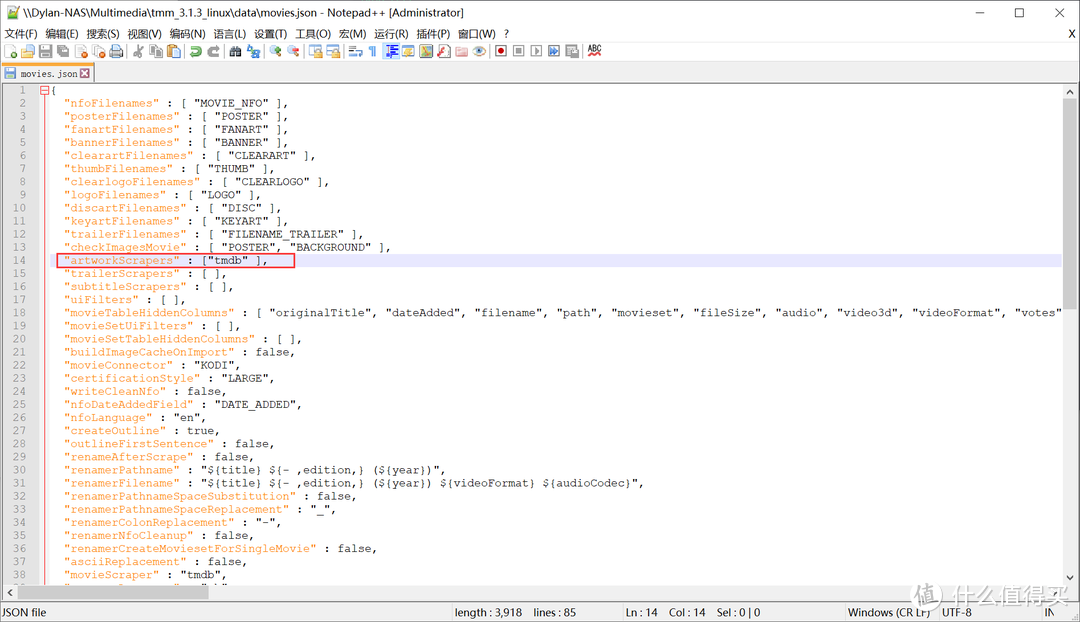Open the 视图(V) menu
Image resolution: width=1080 pixels, height=622 pixels.
coord(144,34)
